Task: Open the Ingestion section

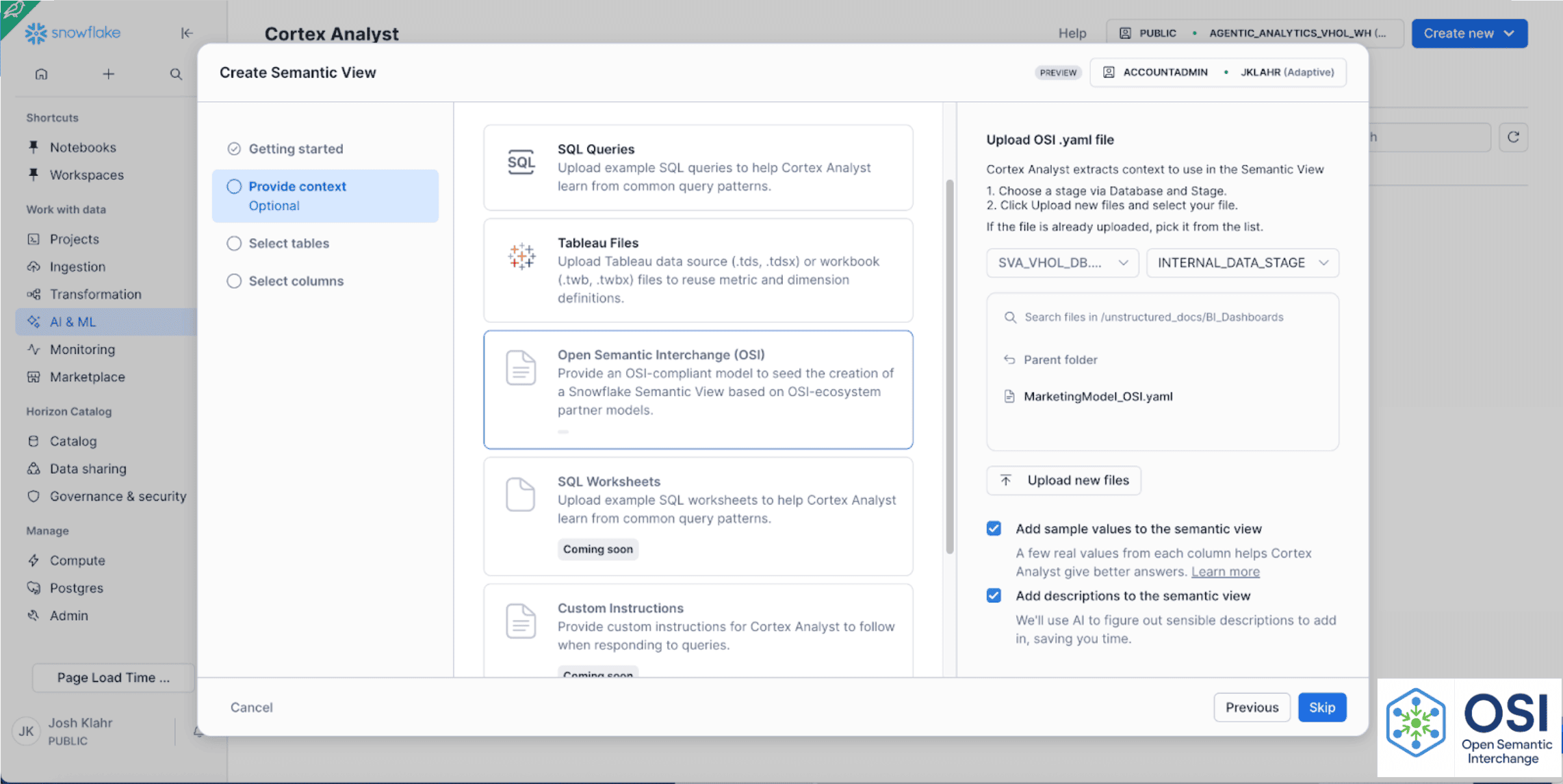Action: pos(77,266)
